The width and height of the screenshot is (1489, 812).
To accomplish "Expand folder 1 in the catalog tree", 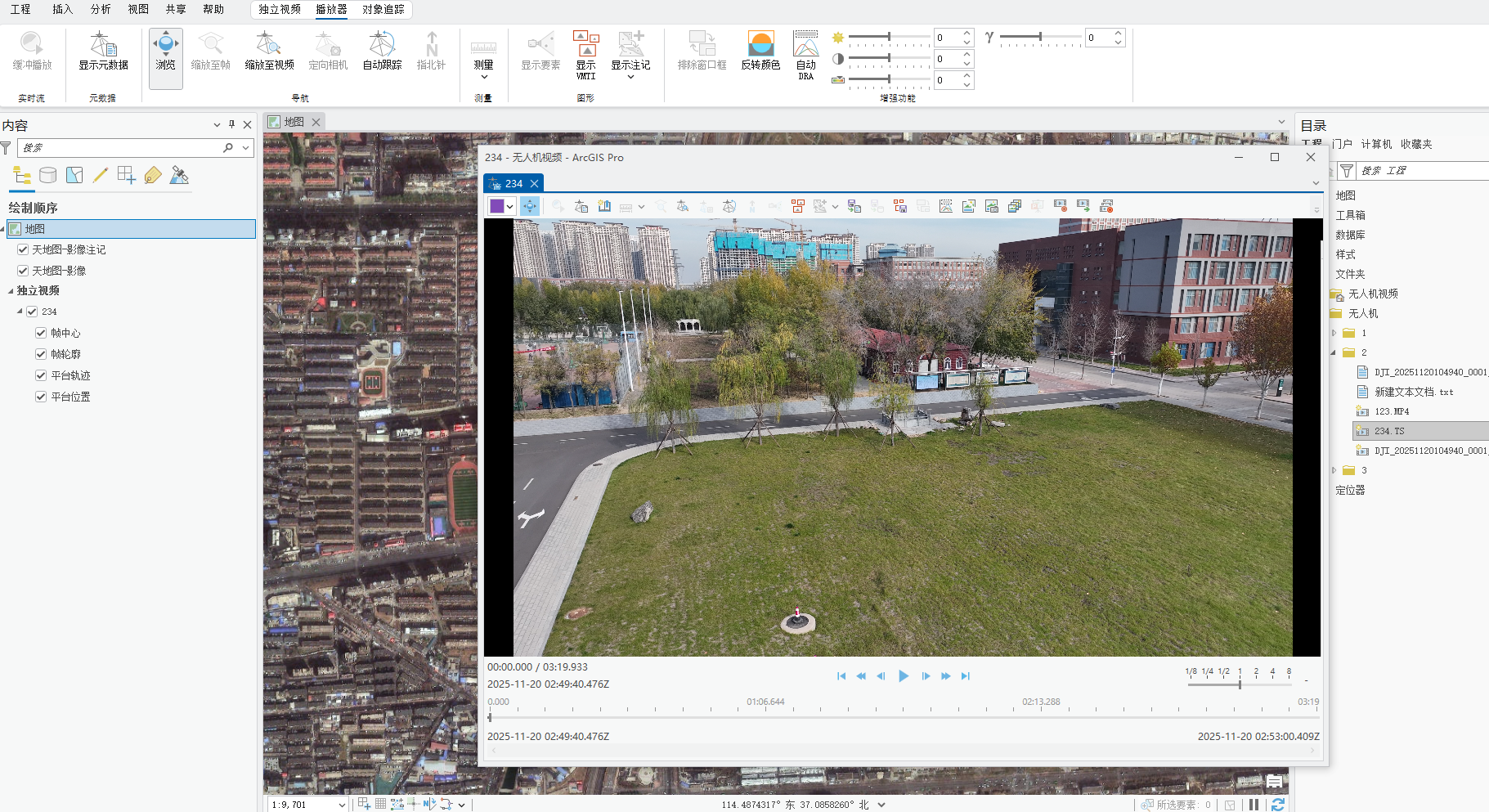I will [1334, 333].
